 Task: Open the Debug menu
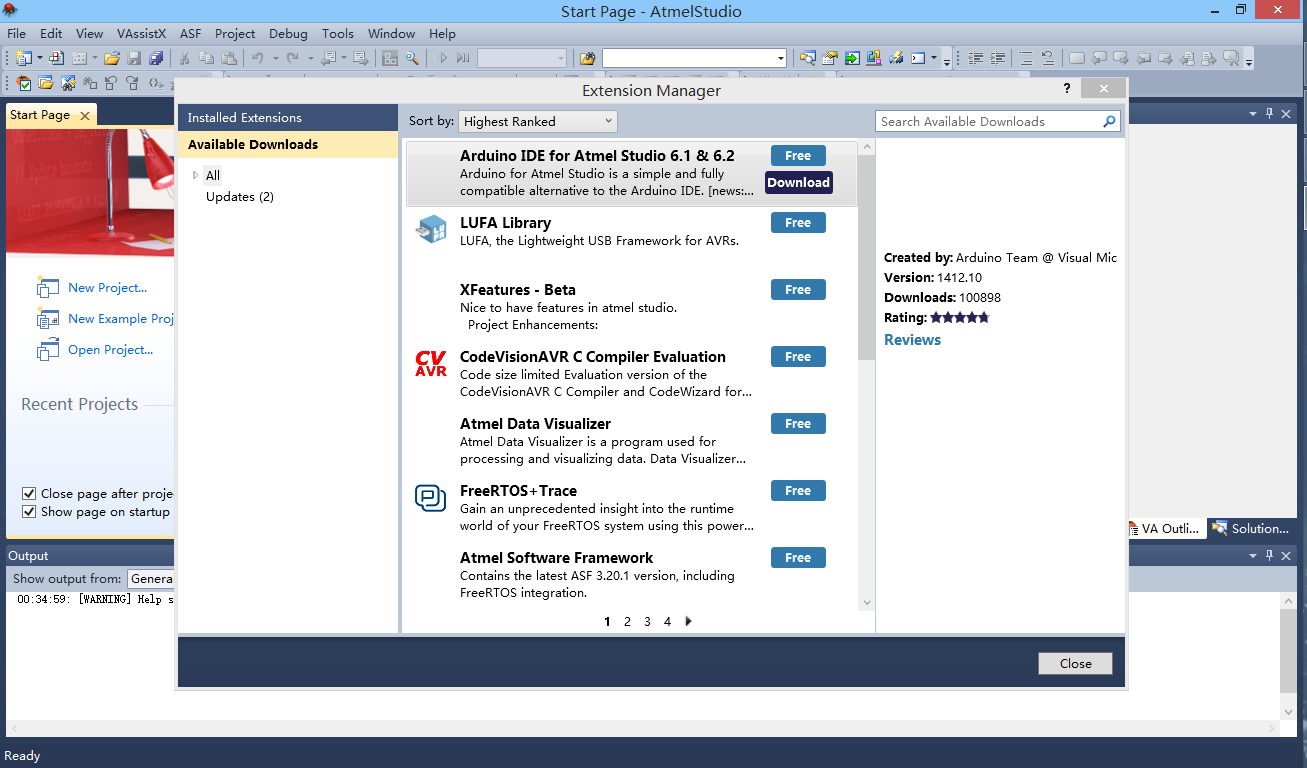[x=288, y=33]
